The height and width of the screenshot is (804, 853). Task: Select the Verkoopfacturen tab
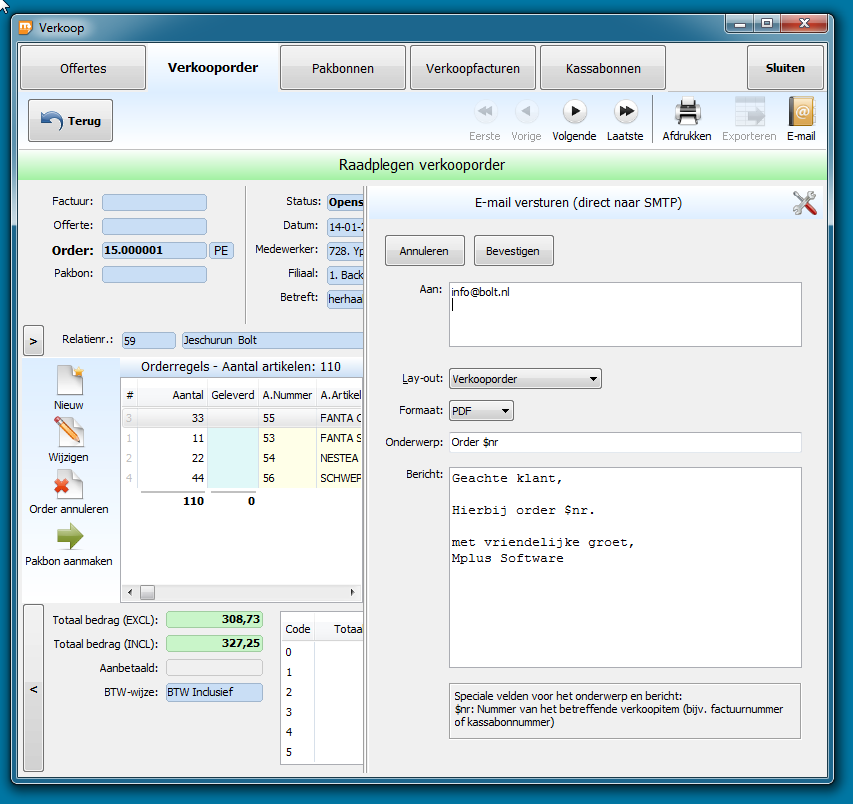(473, 68)
